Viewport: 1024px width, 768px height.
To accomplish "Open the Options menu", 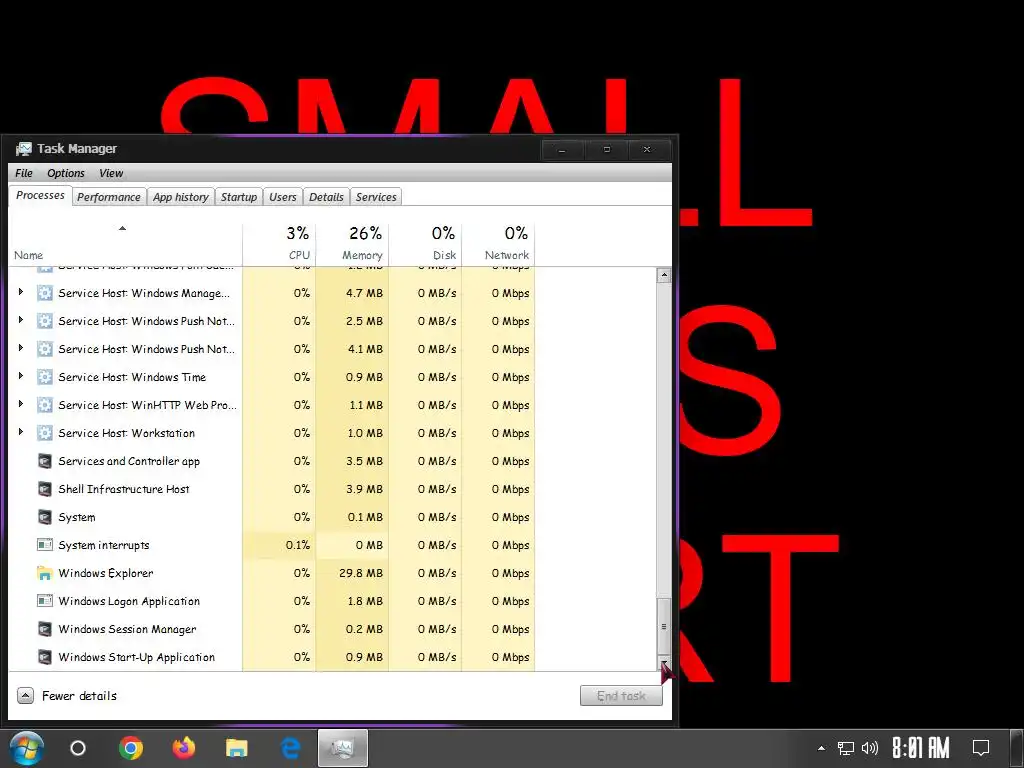I will tap(65, 173).
